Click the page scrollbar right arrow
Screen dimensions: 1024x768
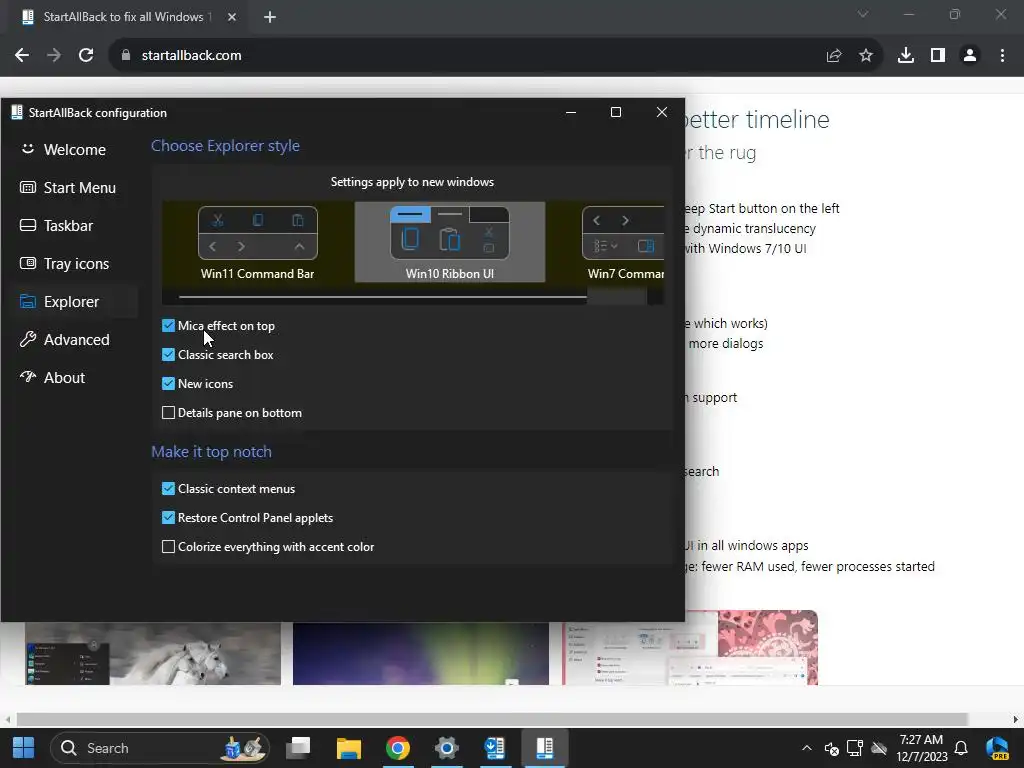[x=1016, y=719]
